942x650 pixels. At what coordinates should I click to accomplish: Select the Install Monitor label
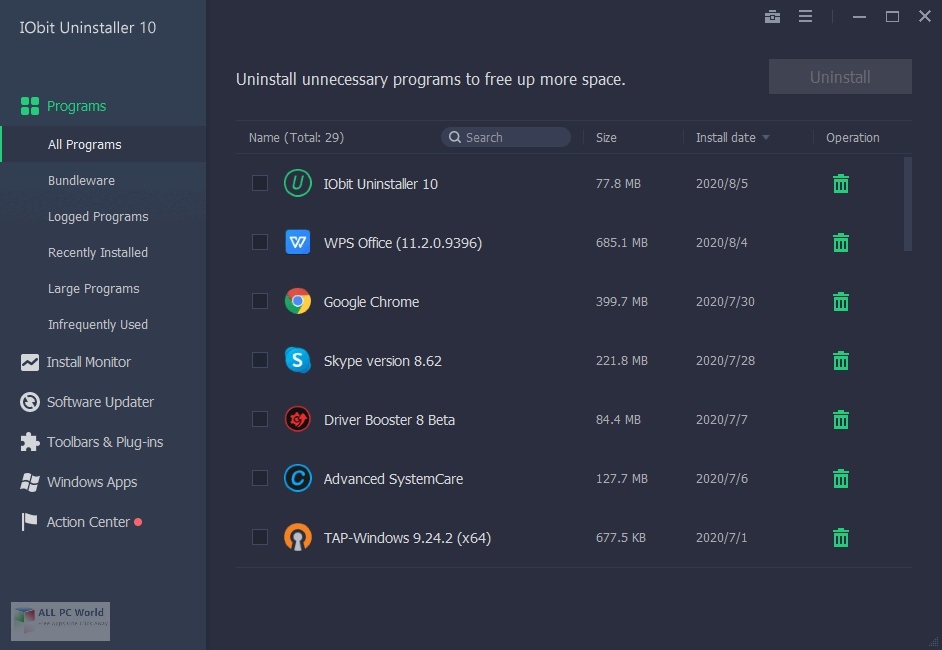pos(88,362)
